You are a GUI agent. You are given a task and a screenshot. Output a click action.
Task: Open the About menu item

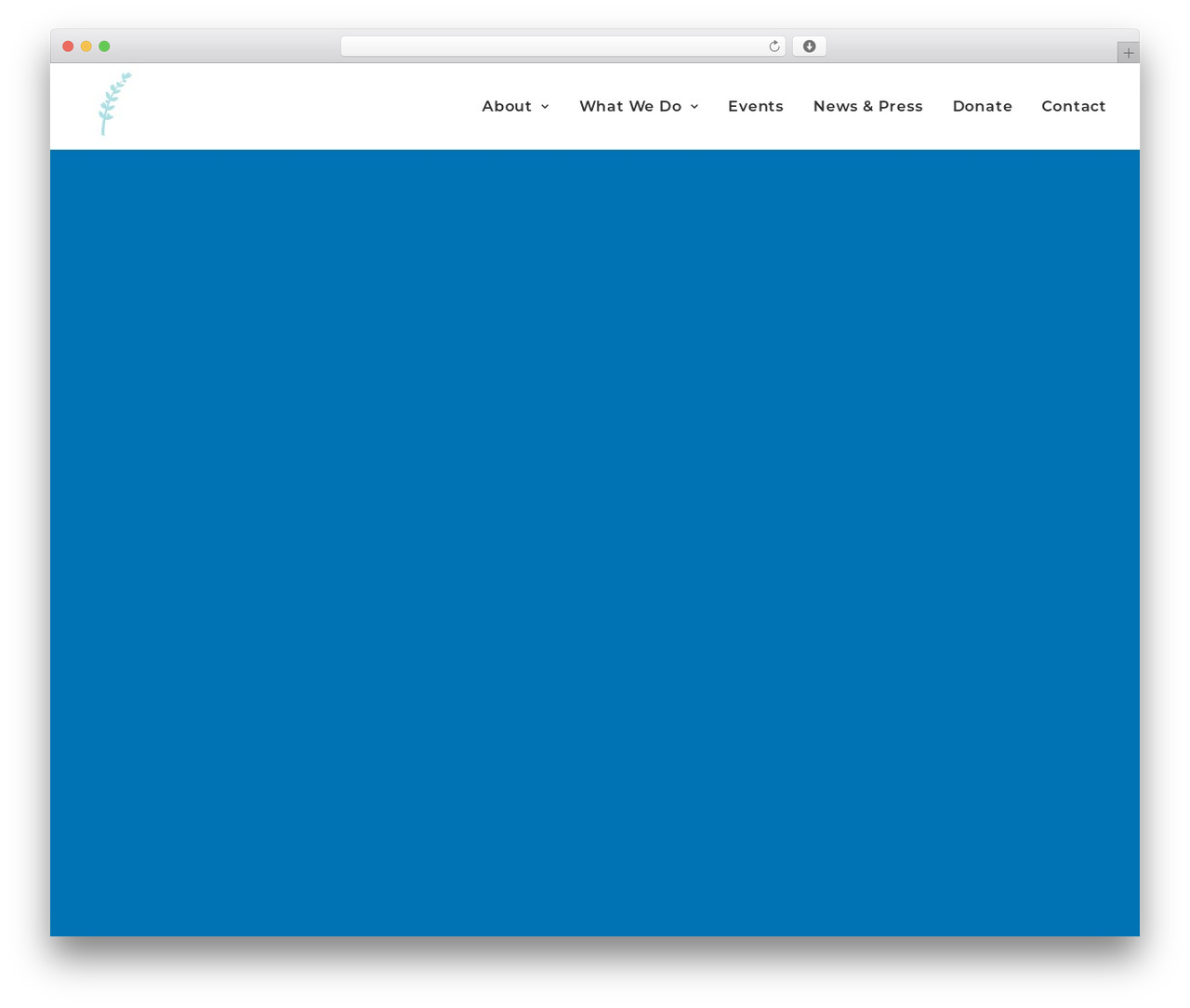point(507,106)
